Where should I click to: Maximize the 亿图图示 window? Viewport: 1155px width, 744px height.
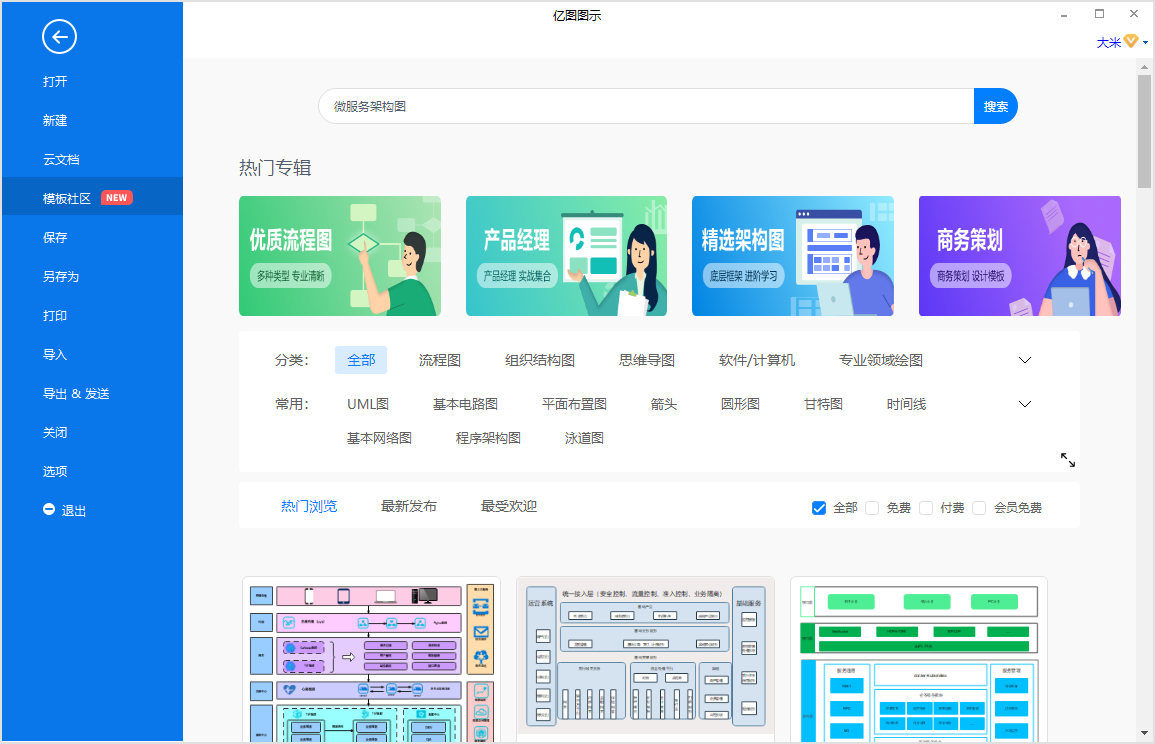(x=1099, y=14)
